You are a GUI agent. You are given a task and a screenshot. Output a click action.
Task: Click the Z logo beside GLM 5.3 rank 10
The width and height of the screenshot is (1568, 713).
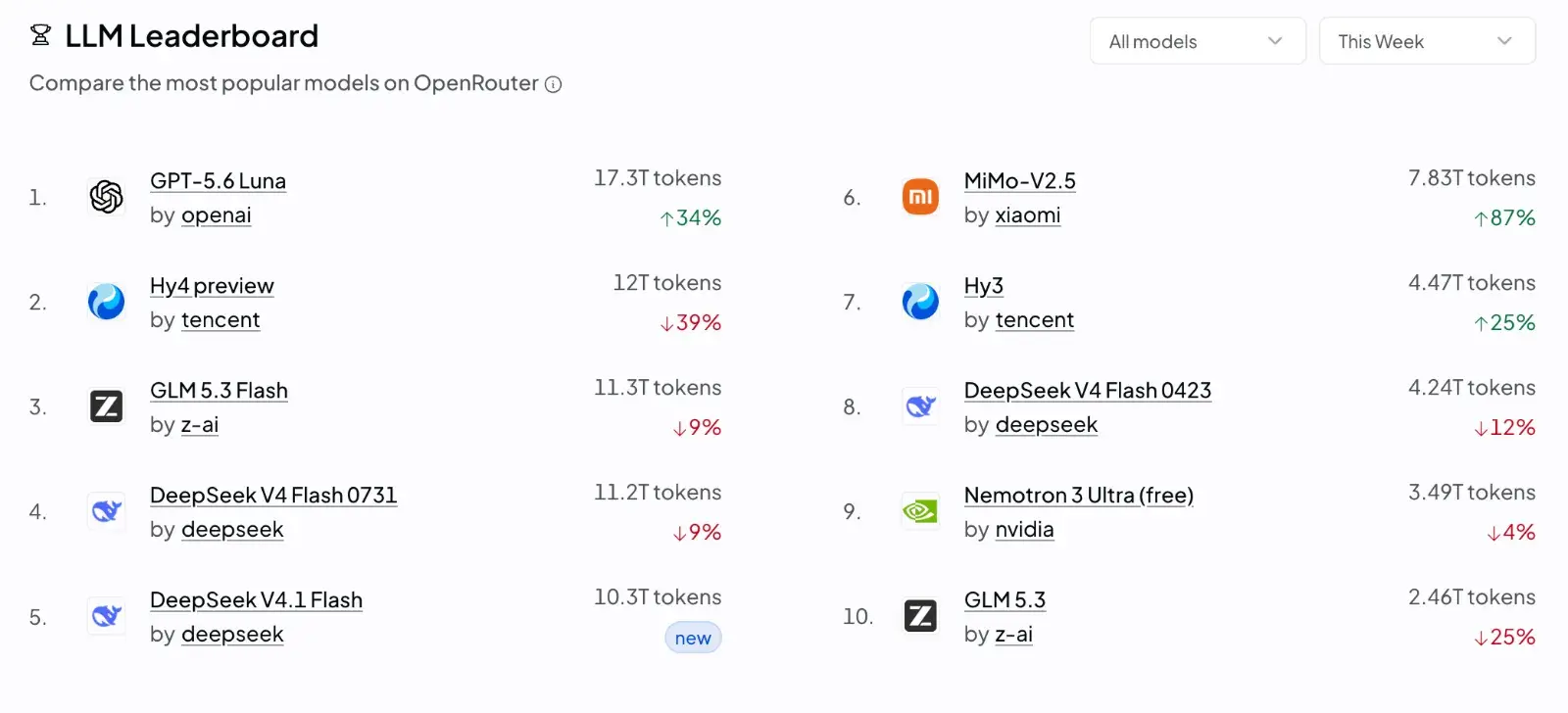click(920, 616)
